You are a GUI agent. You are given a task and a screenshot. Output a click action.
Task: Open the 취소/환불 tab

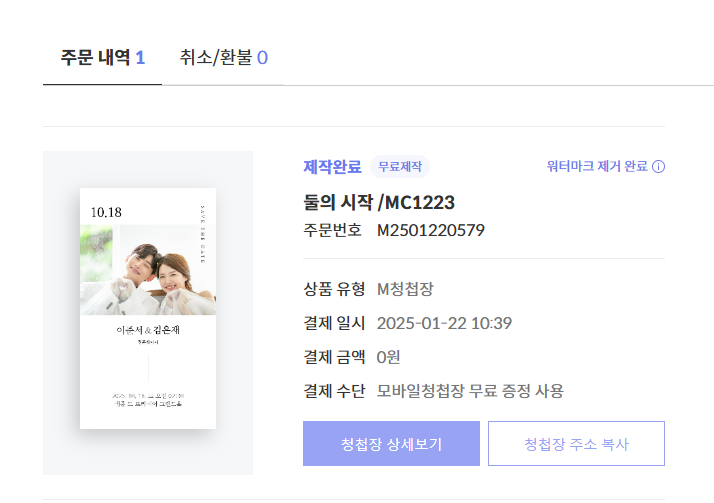tap(223, 57)
